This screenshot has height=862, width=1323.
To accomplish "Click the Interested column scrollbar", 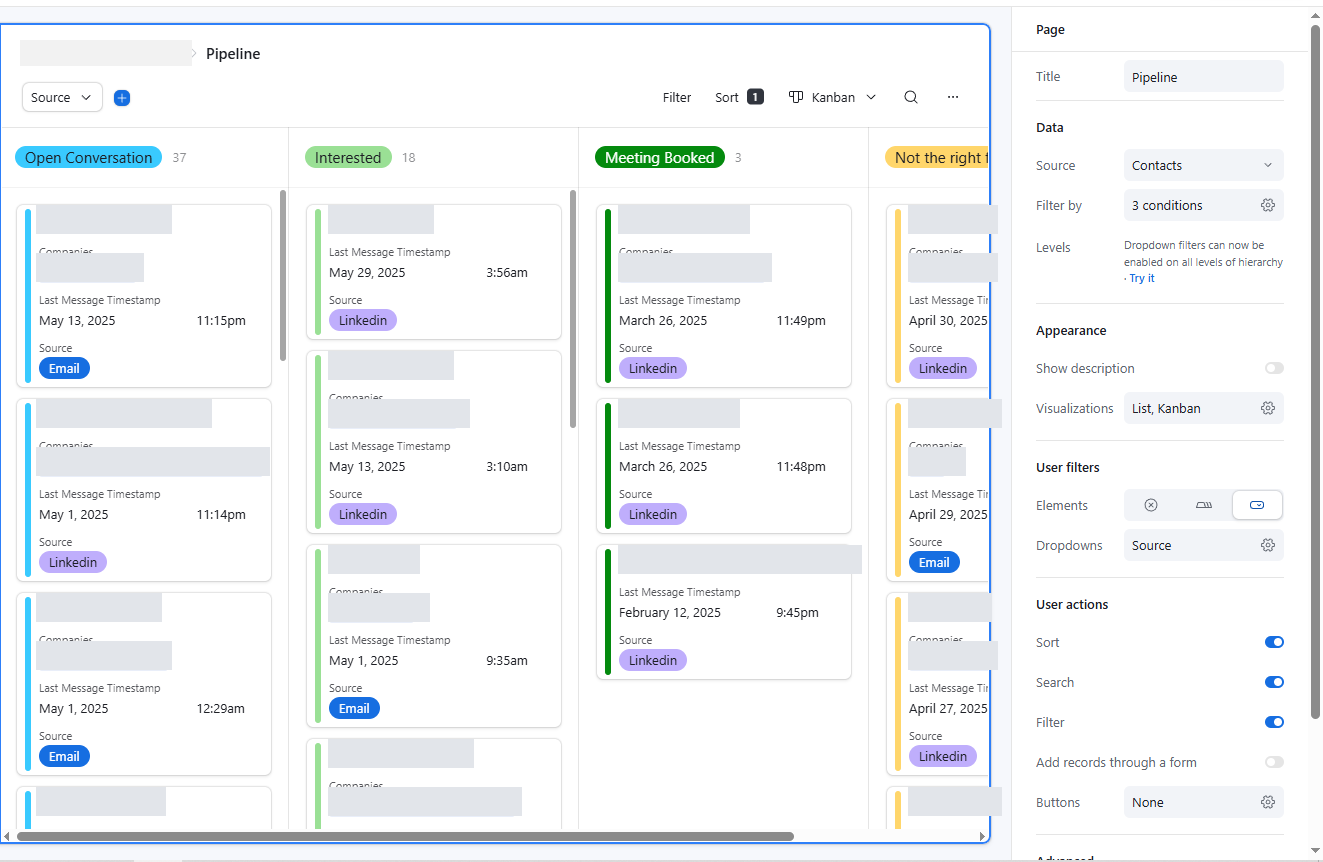I will (x=573, y=308).
